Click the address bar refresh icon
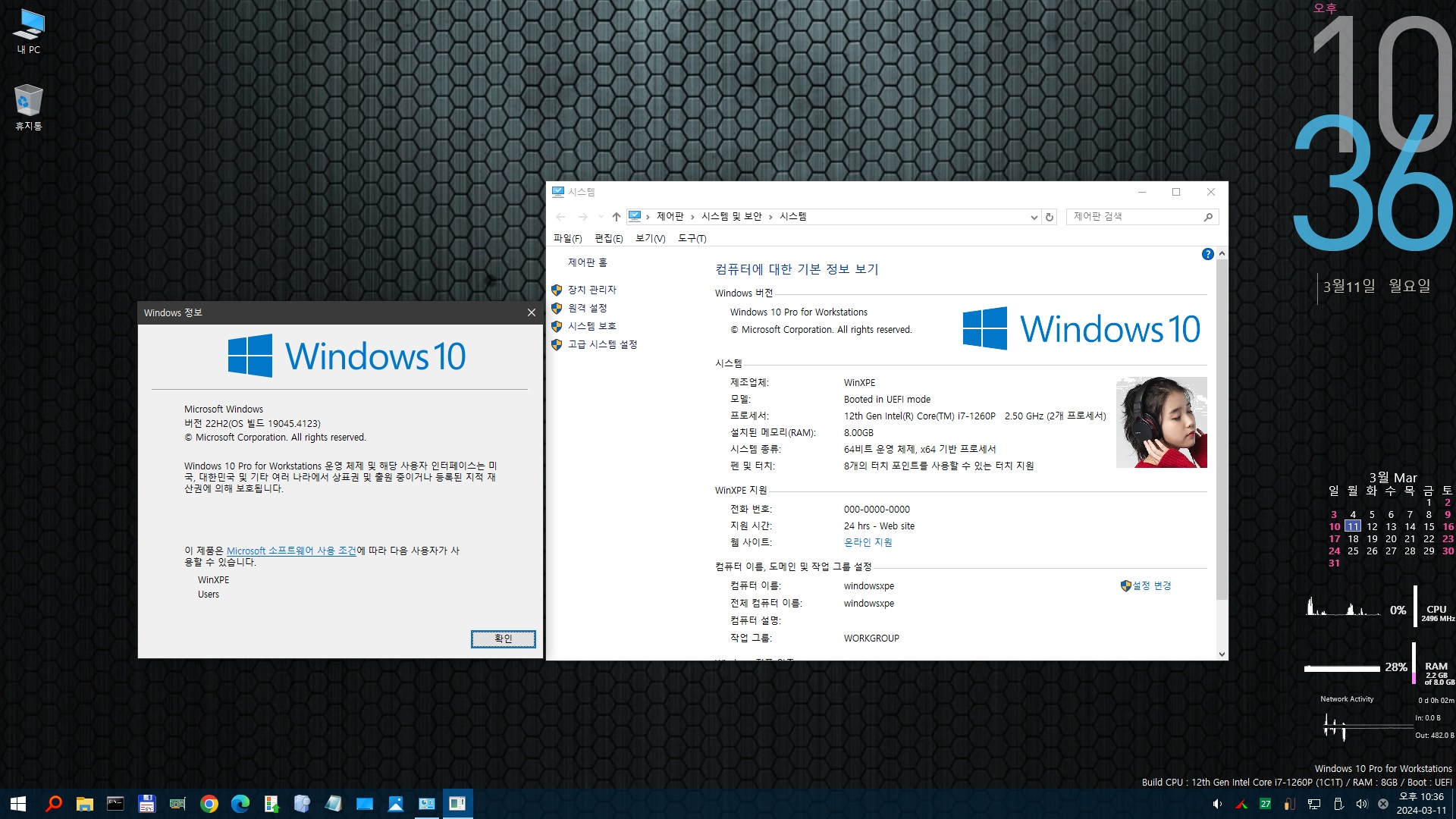Image resolution: width=1456 pixels, height=819 pixels. click(x=1050, y=217)
